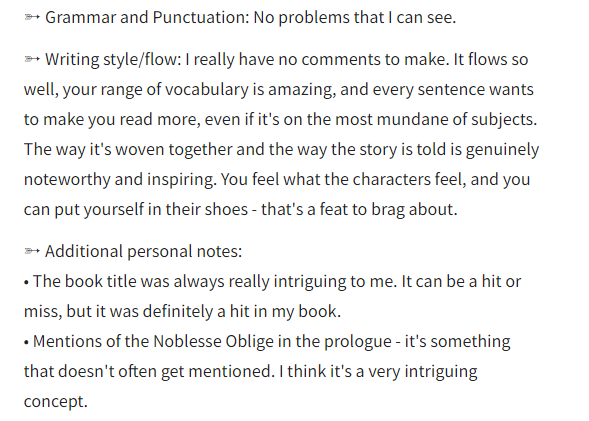Click the final word 'concept.'
Image resolution: width=589 pixels, height=421 pixels.
pyautogui.click(x=56, y=401)
